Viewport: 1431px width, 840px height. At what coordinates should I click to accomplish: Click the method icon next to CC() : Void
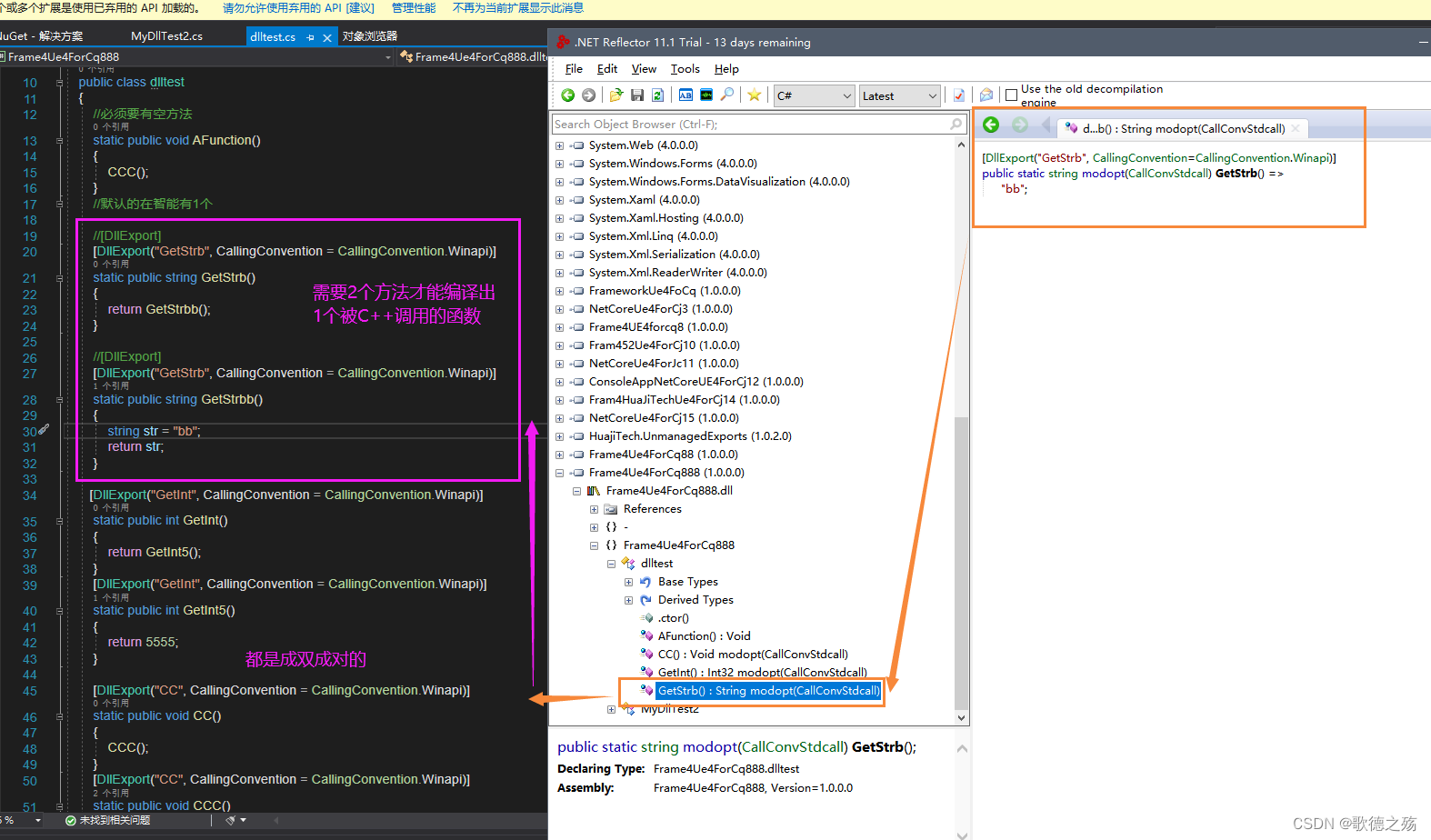646,654
